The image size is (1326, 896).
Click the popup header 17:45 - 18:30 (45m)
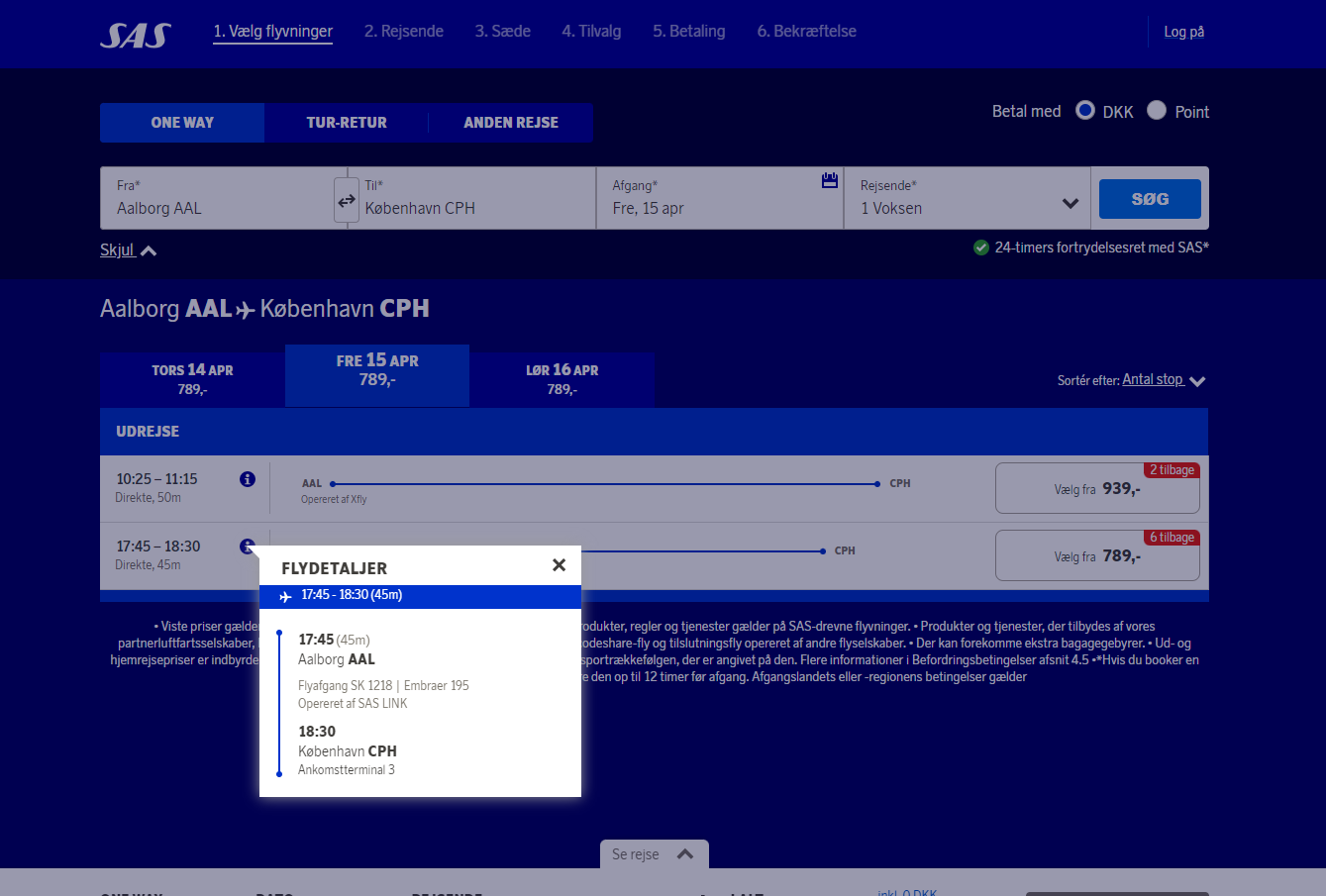click(x=420, y=596)
